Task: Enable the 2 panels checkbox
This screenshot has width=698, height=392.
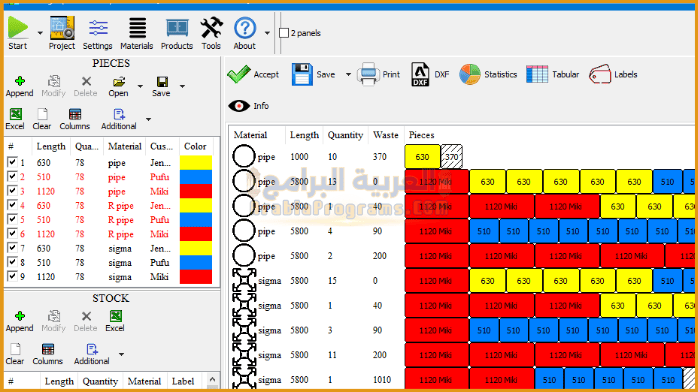Action: point(284,33)
